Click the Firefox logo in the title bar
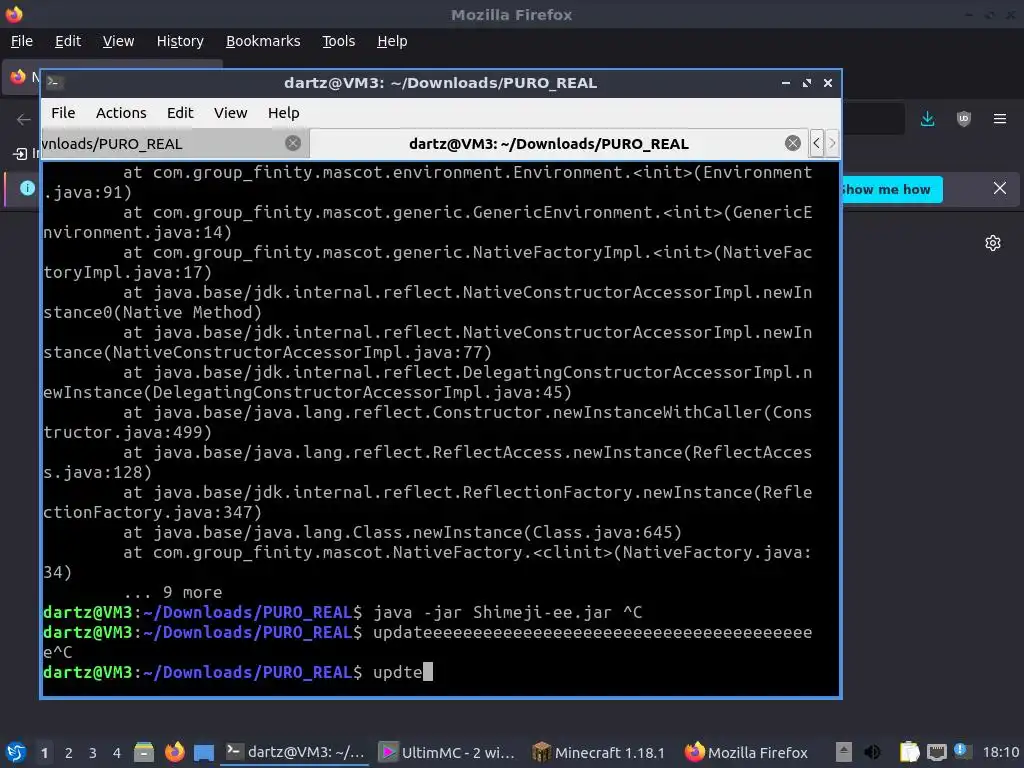 click(x=14, y=14)
